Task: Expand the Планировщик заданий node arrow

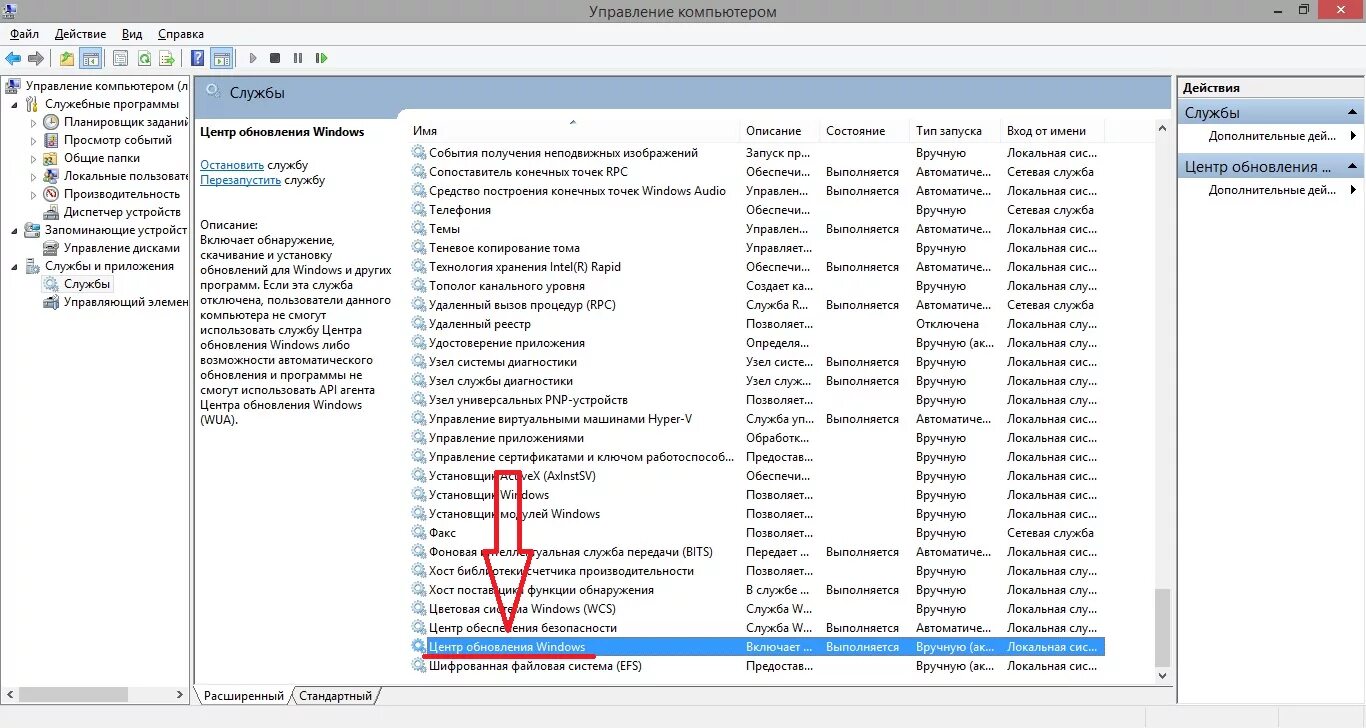Action: pos(33,122)
